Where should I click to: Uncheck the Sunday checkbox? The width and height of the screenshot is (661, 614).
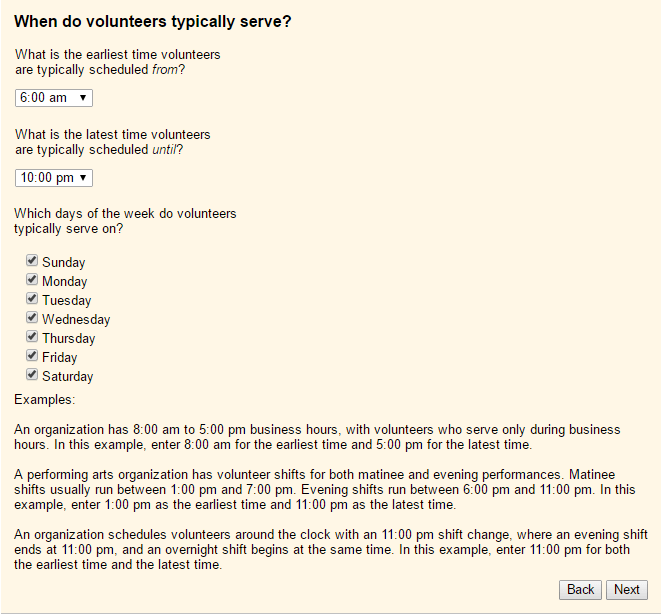click(x=32, y=261)
